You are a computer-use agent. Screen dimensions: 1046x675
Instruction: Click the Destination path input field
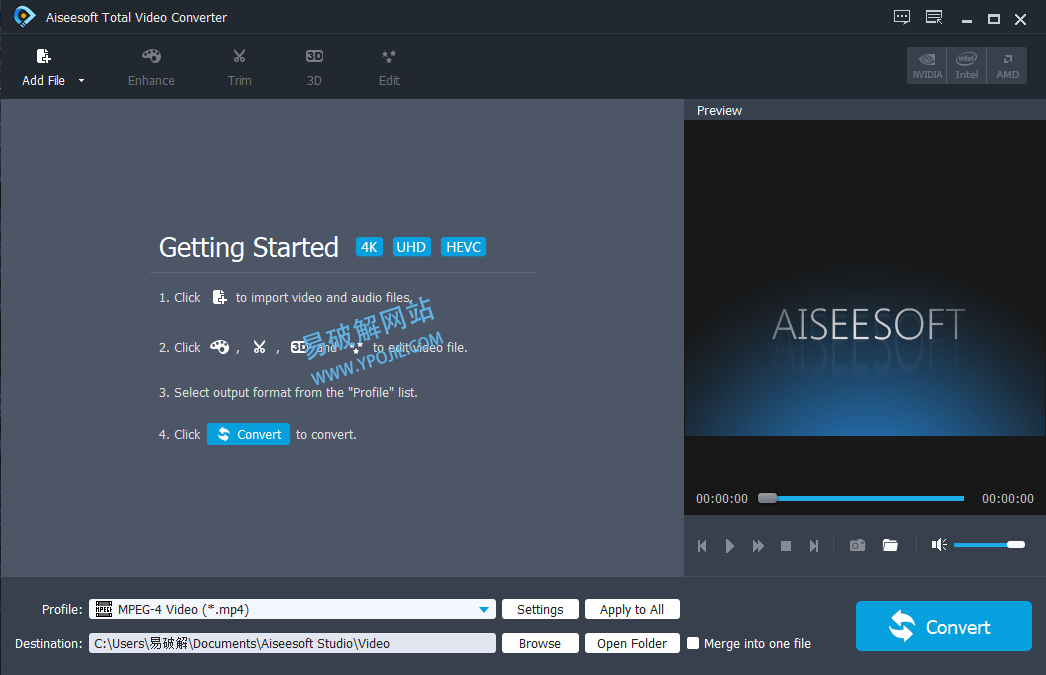click(292, 643)
